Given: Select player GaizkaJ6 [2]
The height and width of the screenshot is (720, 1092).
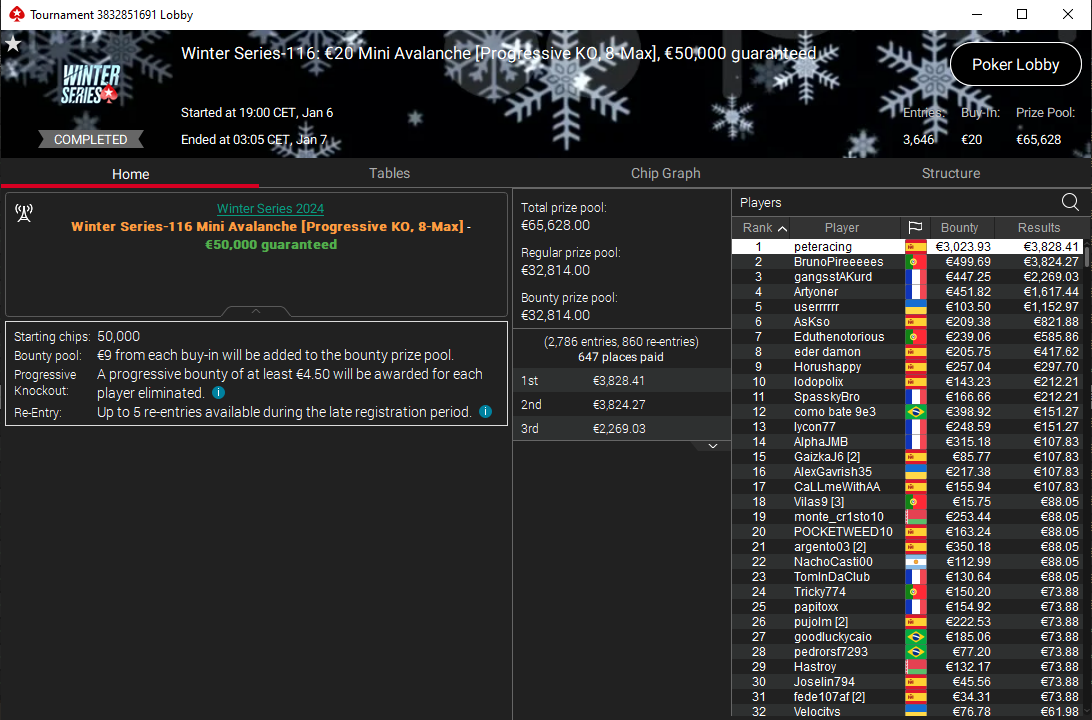Looking at the screenshot, I should tap(907, 457).
